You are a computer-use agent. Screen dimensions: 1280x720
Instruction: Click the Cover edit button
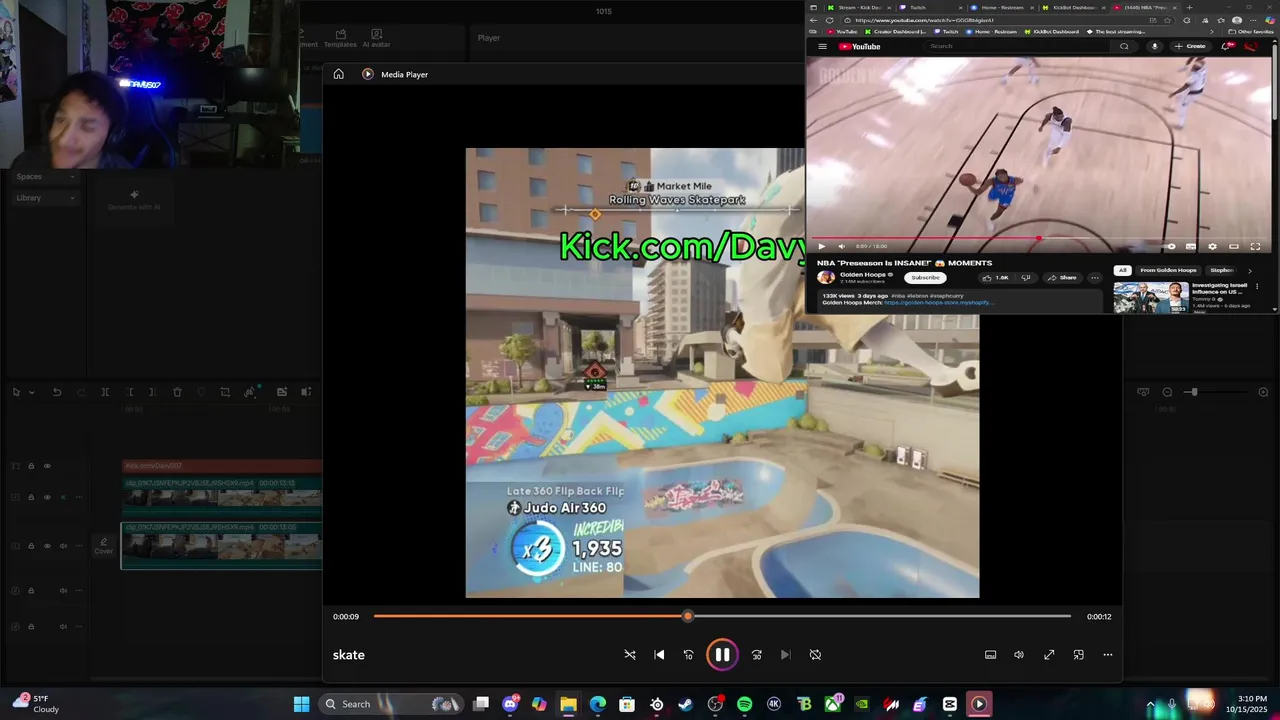point(104,546)
